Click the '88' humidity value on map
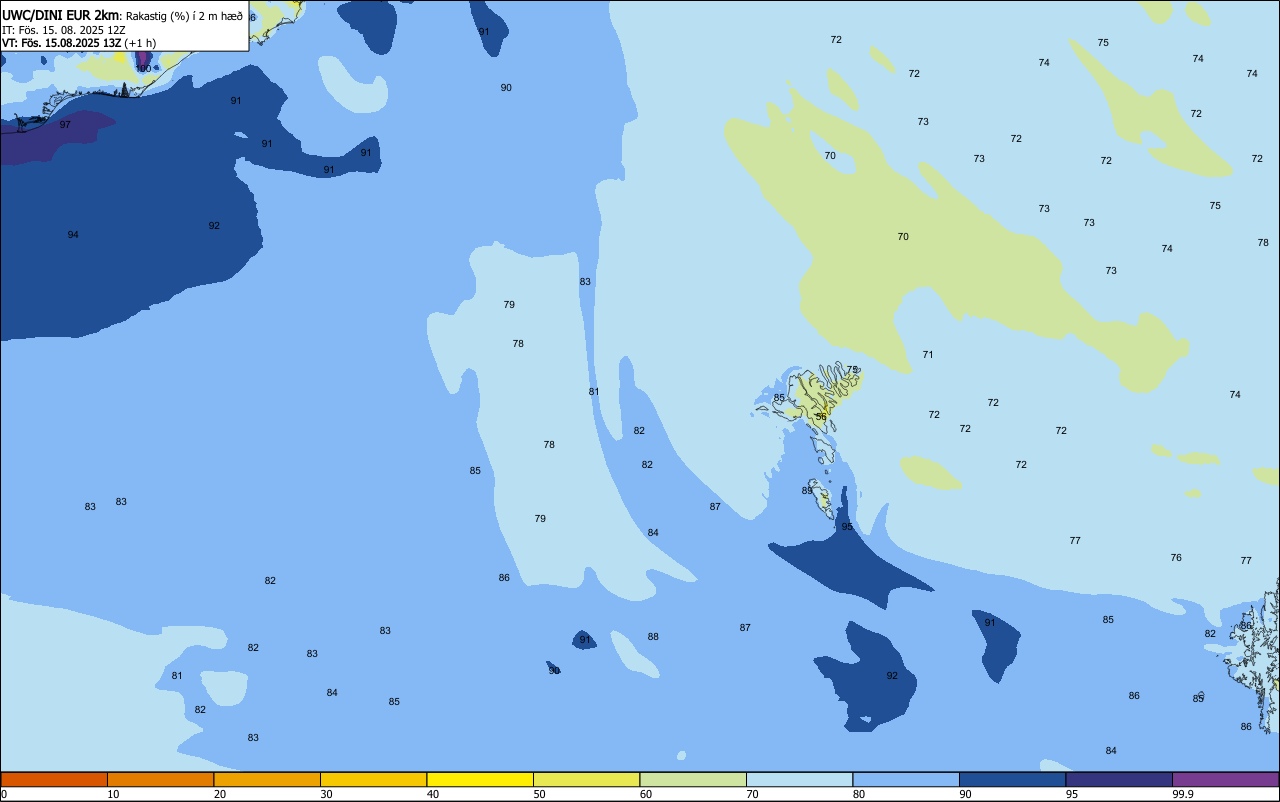Viewport: 1280px width, 802px height. (x=653, y=637)
